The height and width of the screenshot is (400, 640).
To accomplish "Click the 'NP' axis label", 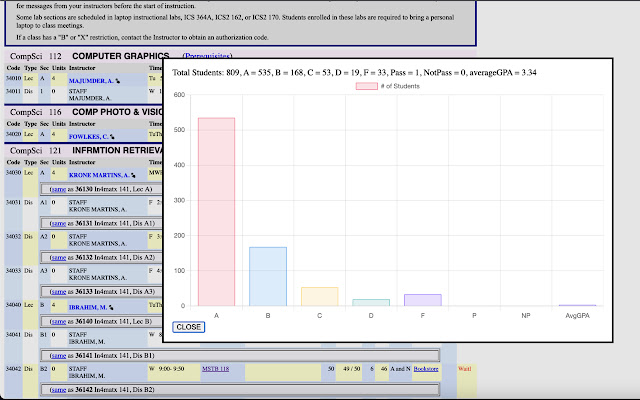I will (x=526, y=316).
